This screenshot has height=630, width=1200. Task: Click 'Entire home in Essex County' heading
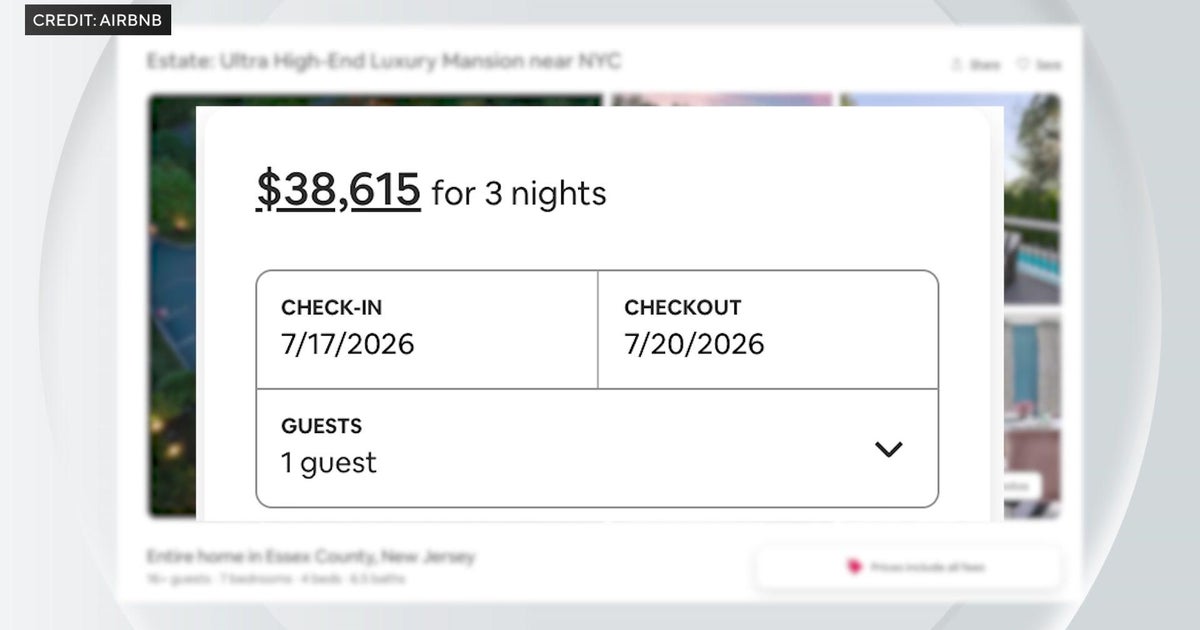tap(310, 557)
